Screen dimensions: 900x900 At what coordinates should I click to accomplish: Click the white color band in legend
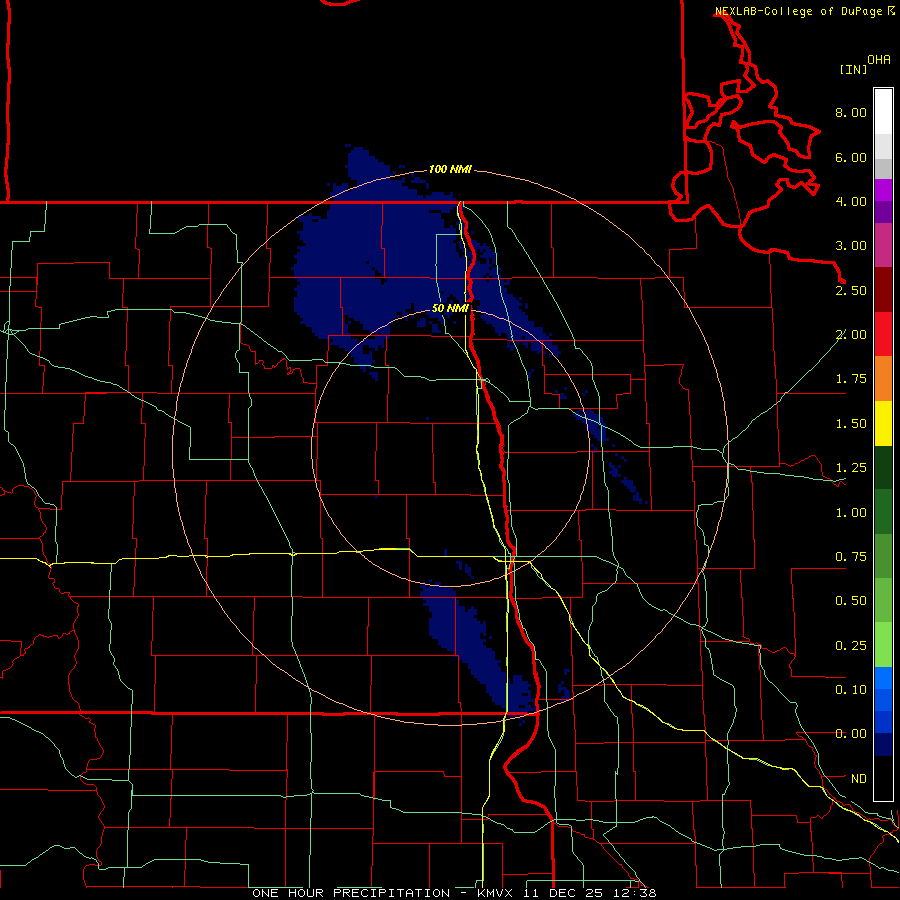coord(883,112)
